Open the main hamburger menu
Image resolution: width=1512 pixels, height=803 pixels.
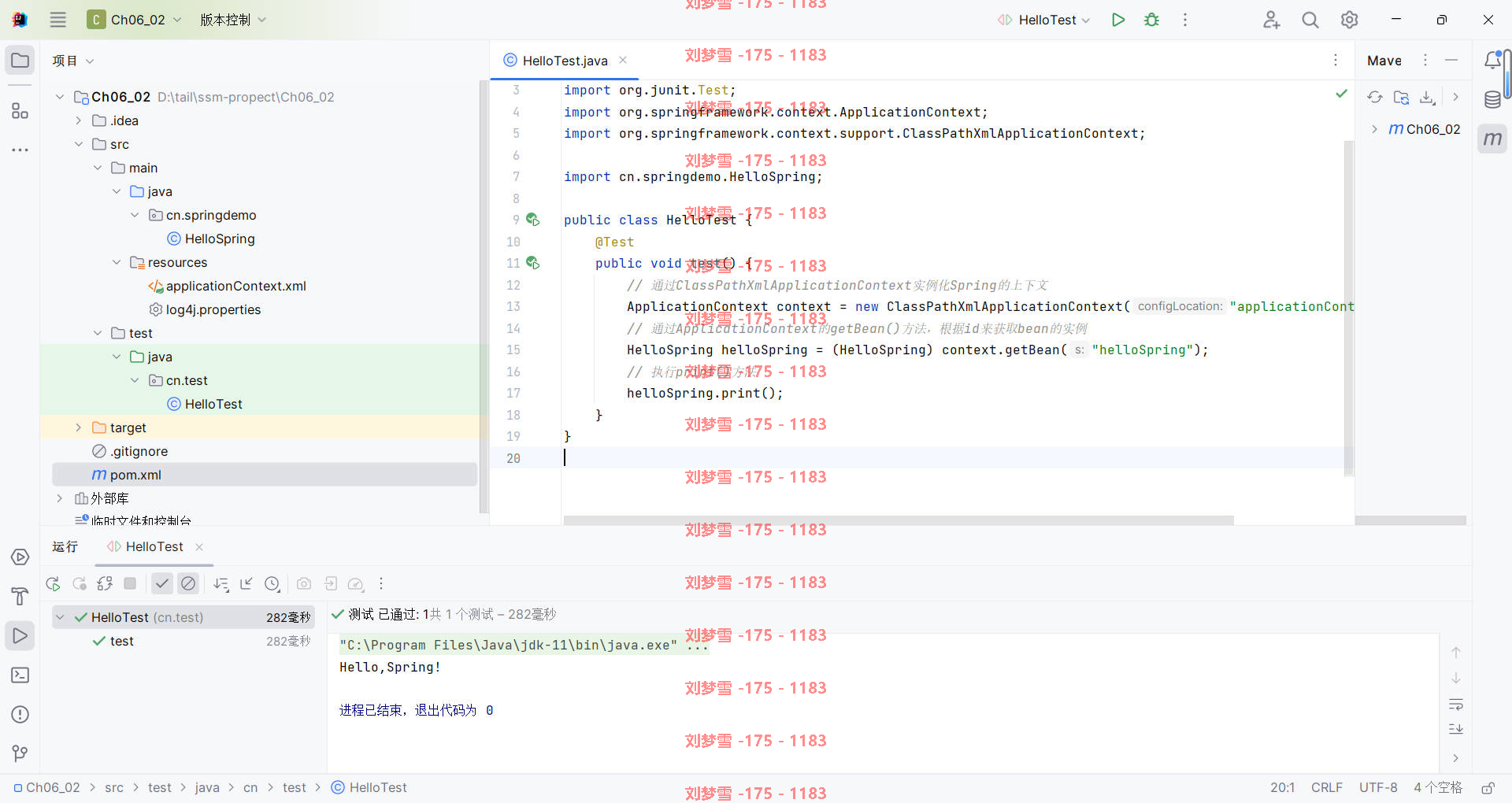click(58, 20)
